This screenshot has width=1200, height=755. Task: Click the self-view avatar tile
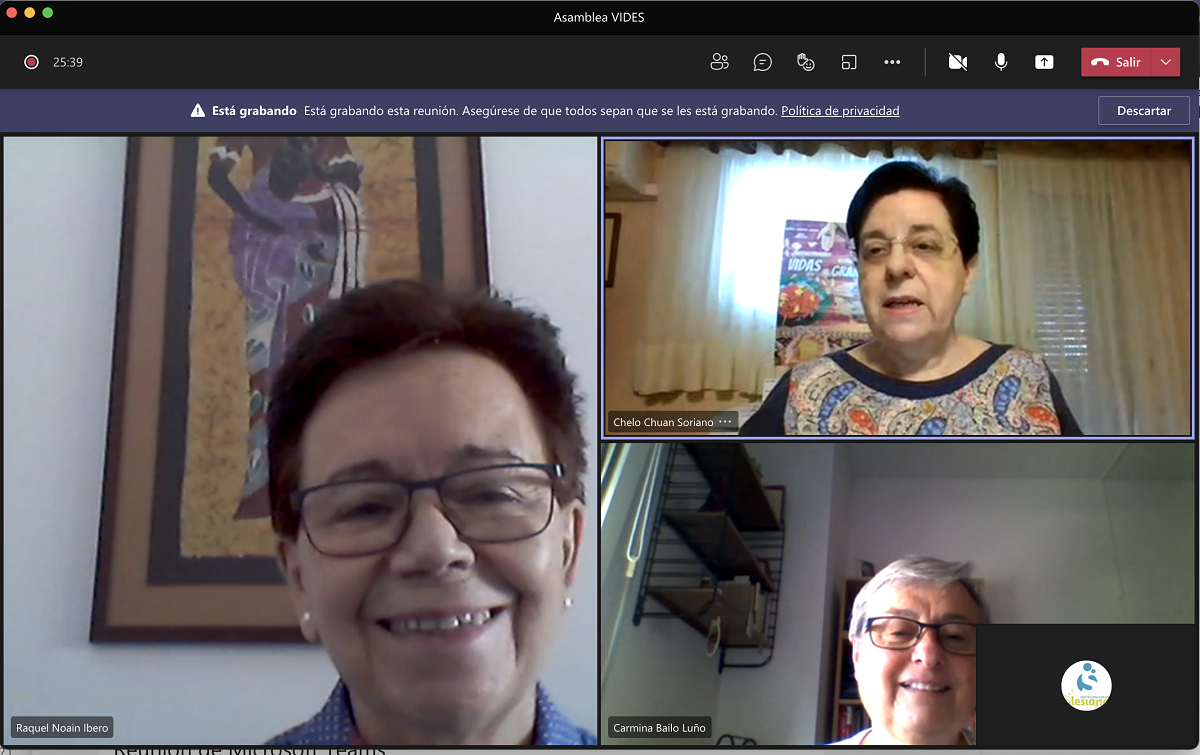(x=1086, y=685)
